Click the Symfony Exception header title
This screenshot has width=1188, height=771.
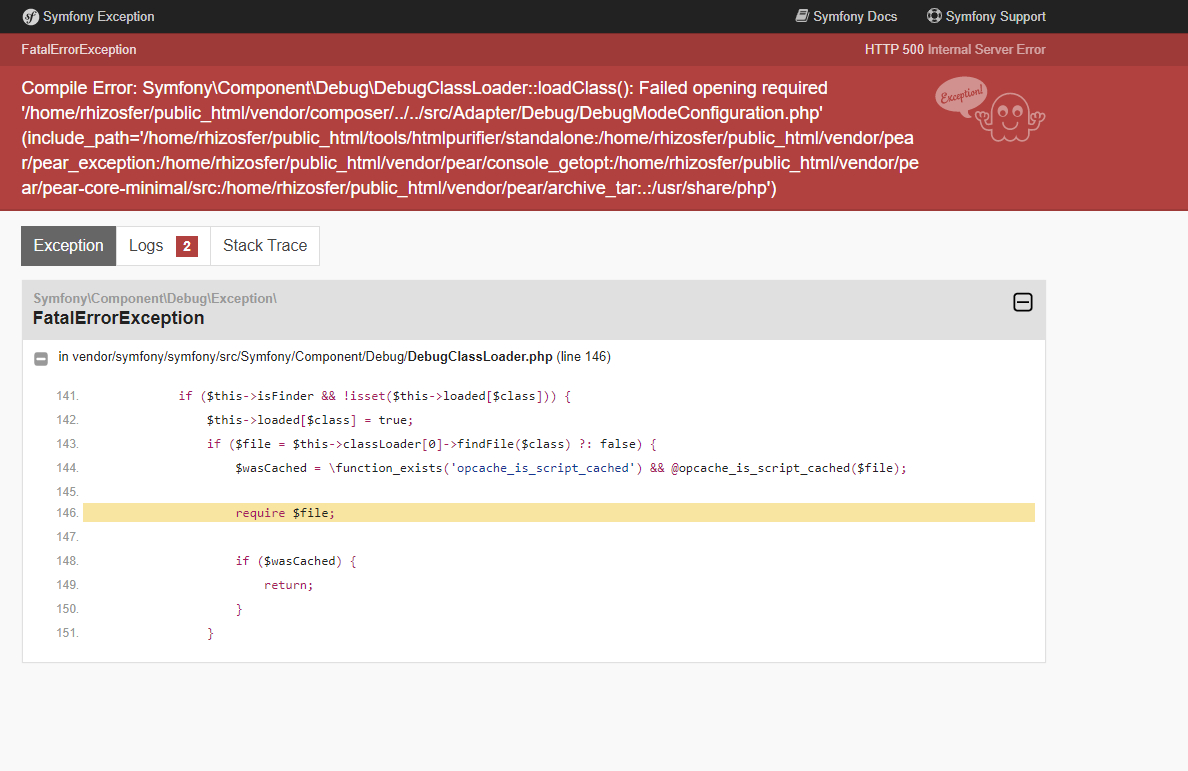click(98, 17)
